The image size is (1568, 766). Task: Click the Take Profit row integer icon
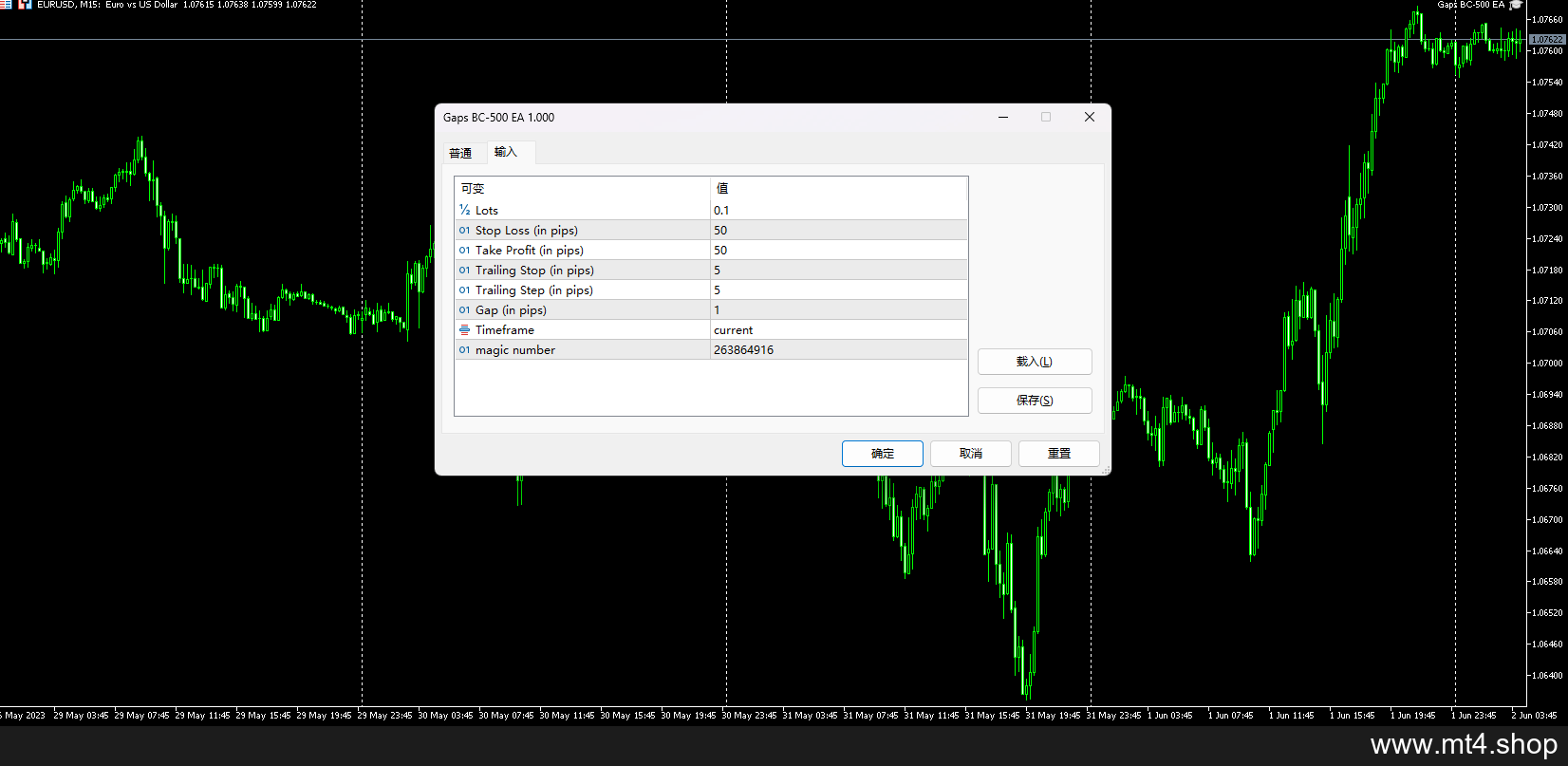click(465, 251)
